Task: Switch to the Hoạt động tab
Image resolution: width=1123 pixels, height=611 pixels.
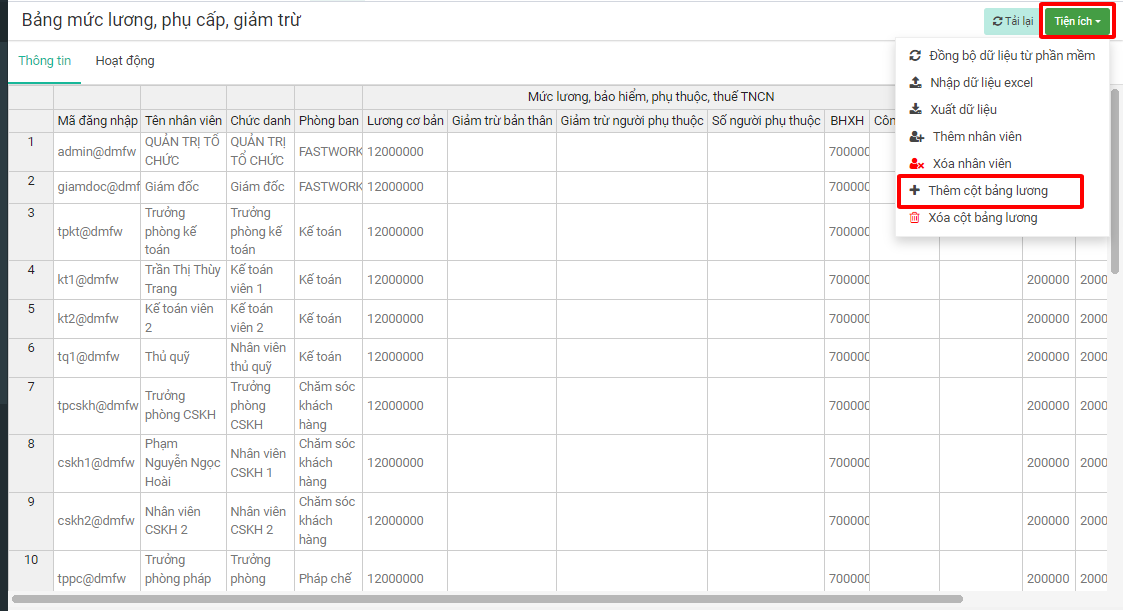Action: [x=125, y=61]
